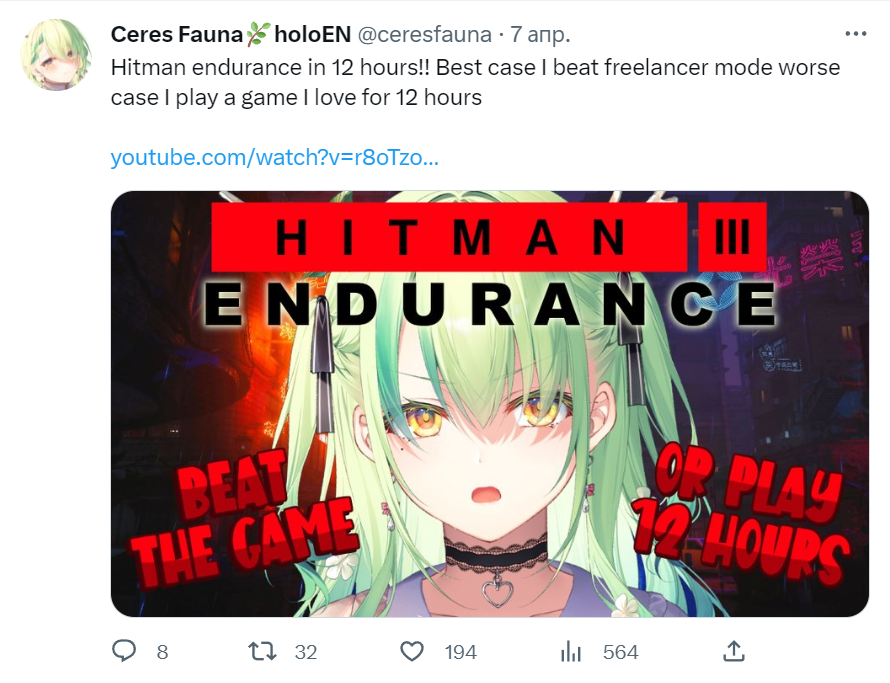
Task: Open the reply speech bubble icon
Action: tap(124, 651)
